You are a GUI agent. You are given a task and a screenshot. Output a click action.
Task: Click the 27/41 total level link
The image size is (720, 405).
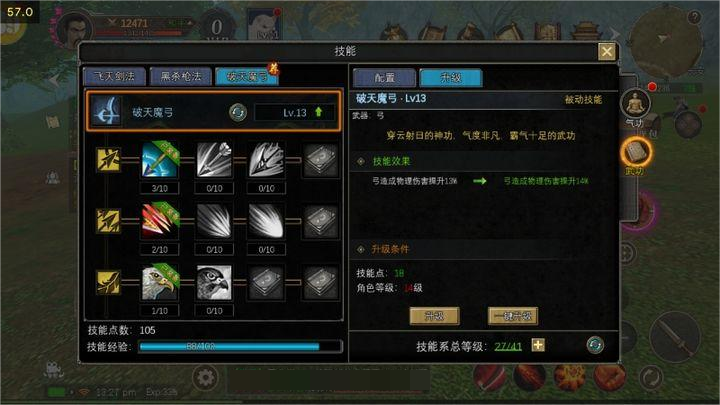pos(508,346)
